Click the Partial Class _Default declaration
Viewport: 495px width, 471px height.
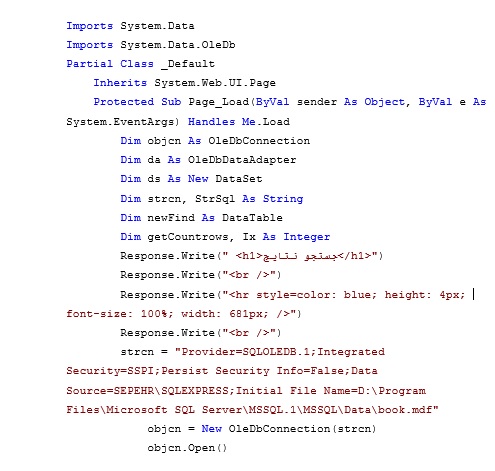[141, 64]
